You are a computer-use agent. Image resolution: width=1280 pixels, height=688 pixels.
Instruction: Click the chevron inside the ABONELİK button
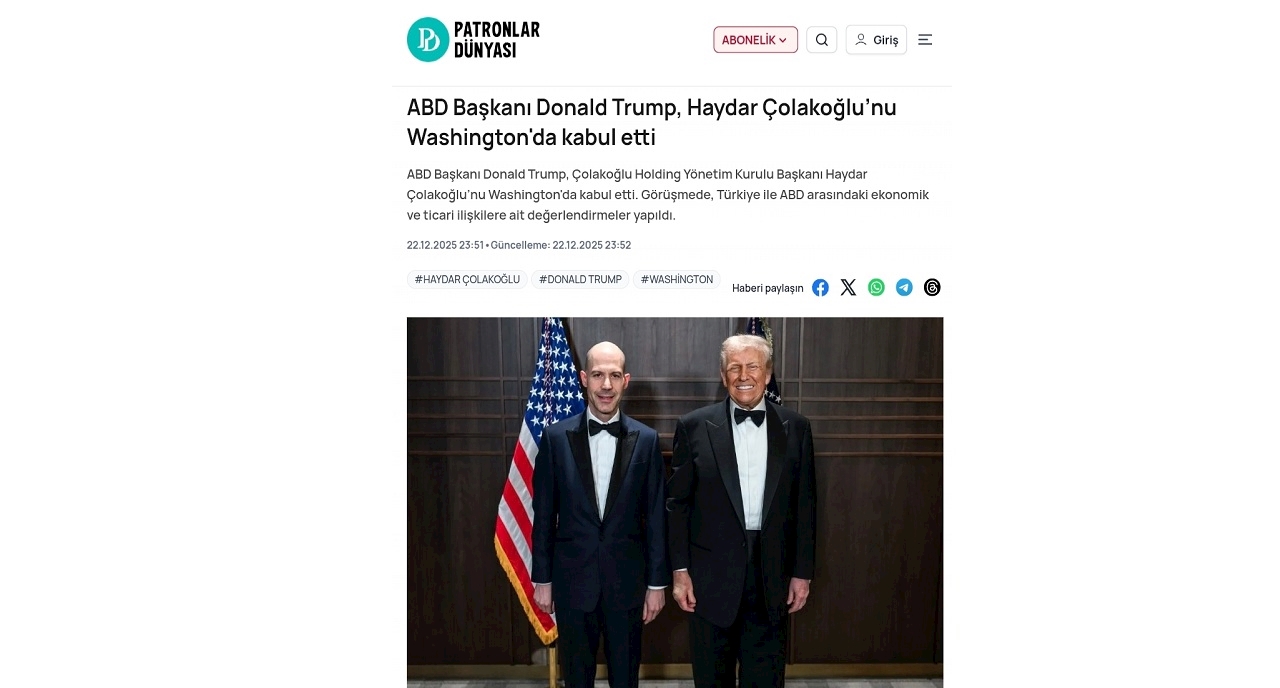[783, 40]
